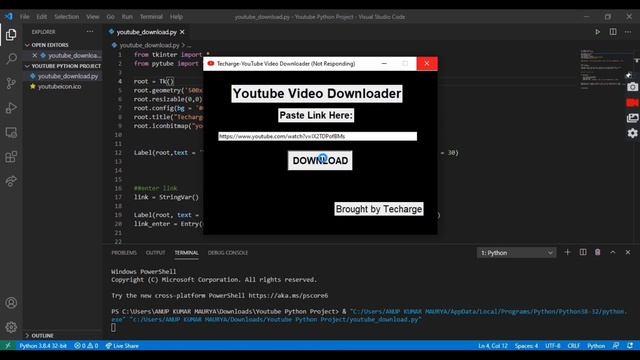Open the Terminal menu
The image size is (640, 360).
[151, 17]
